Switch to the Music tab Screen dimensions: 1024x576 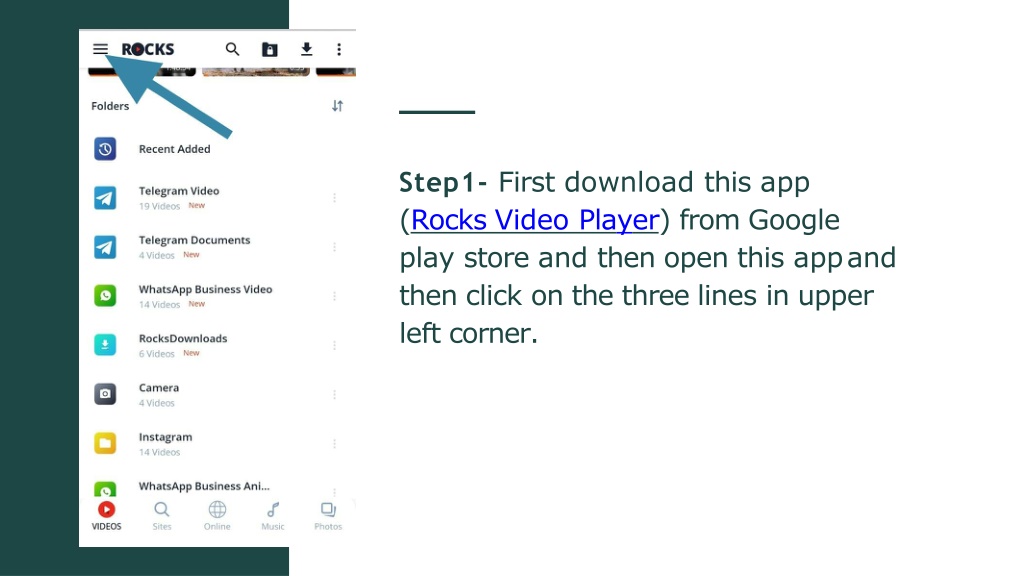(x=273, y=516)
